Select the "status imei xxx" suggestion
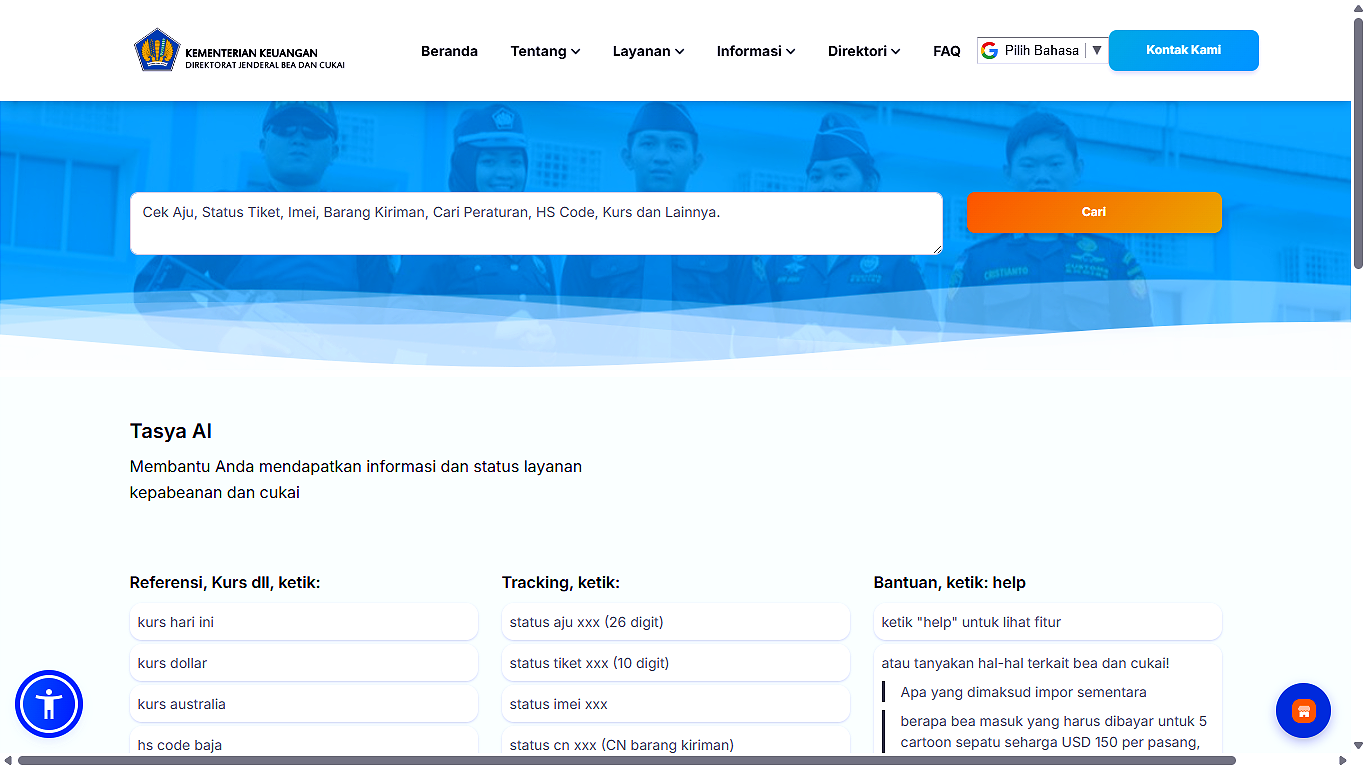 675,704
